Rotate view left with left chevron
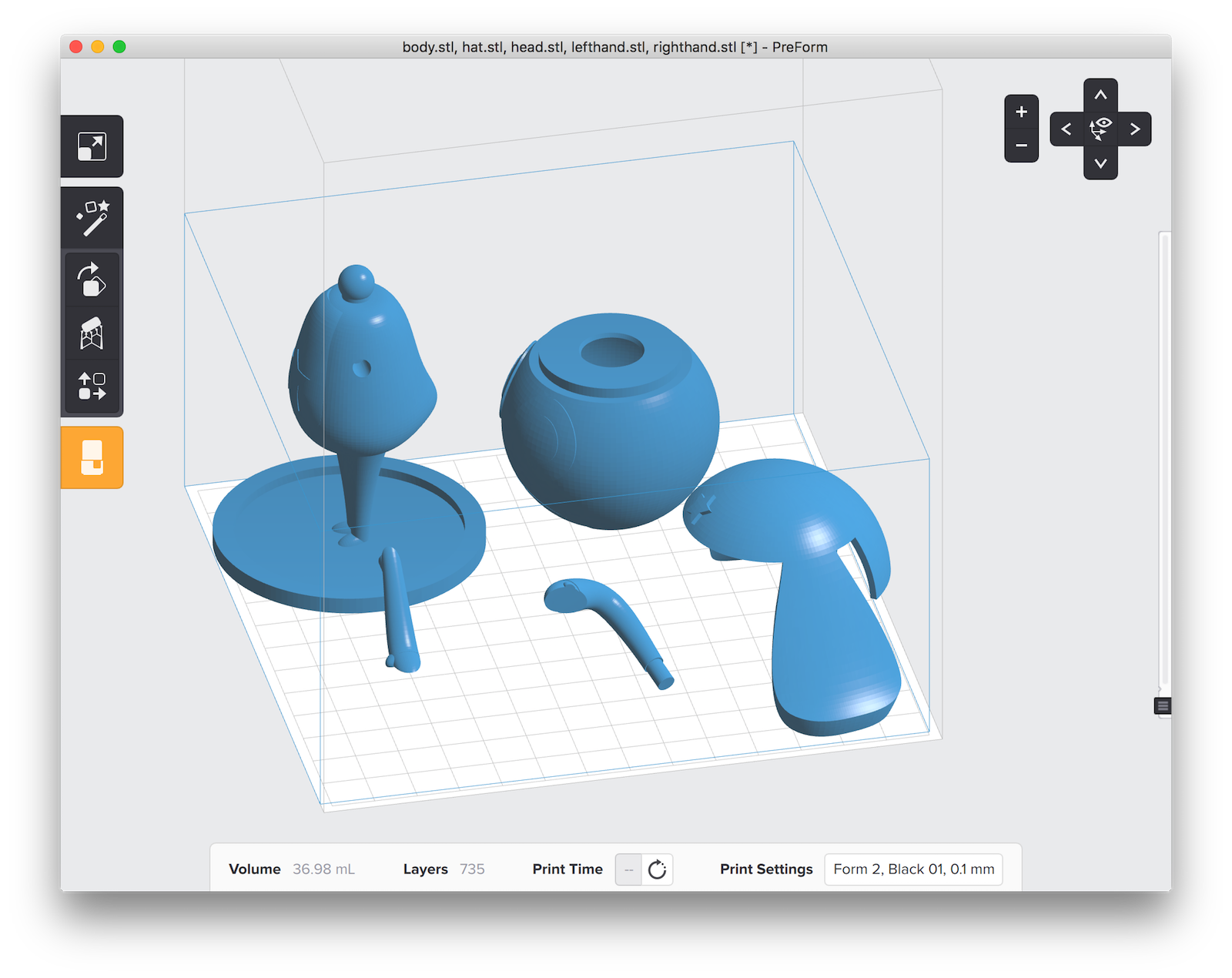This screenshot has height=978, width=1232. 1066,129
